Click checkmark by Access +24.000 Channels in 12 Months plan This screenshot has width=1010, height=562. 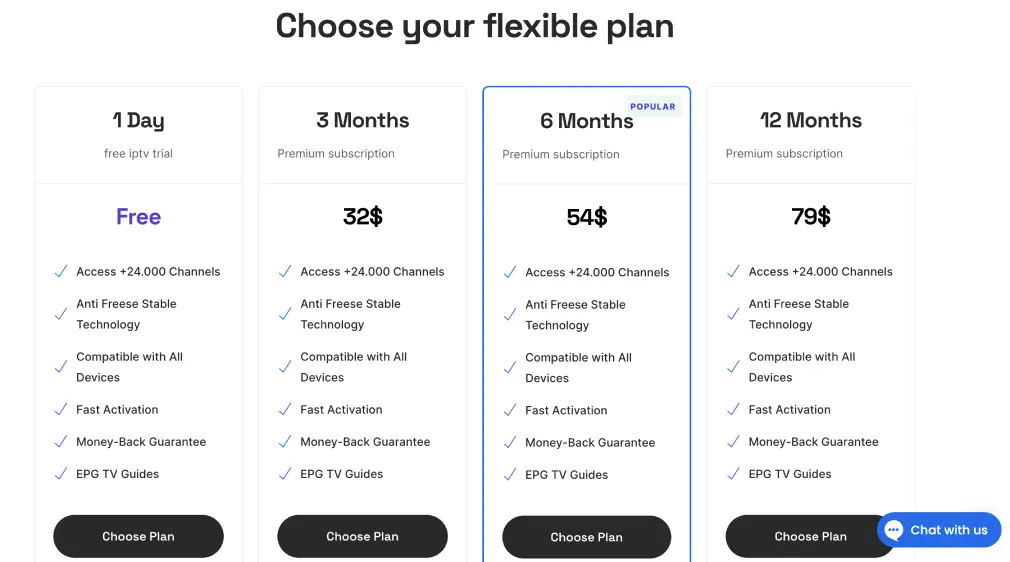coord(733,272)
